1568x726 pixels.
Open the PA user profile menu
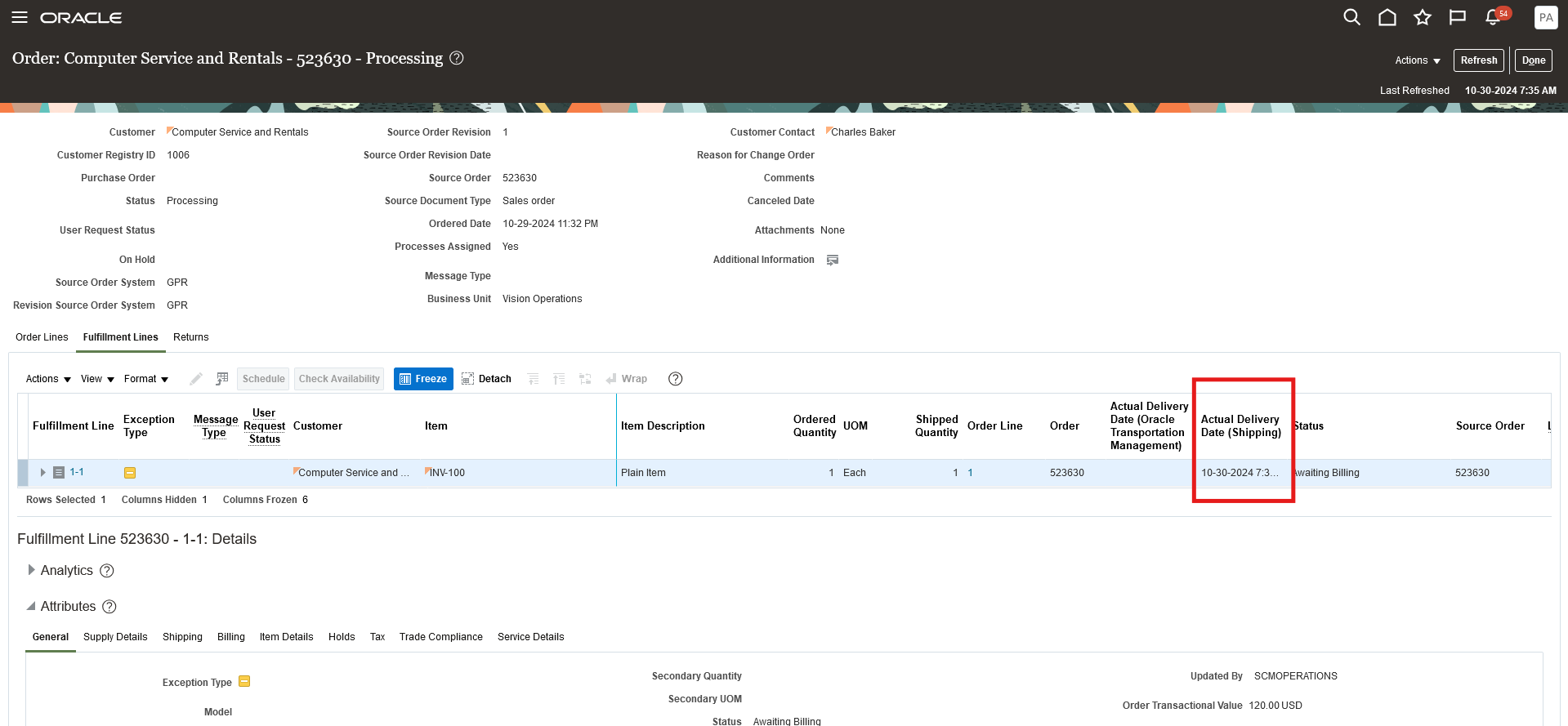1546,17
